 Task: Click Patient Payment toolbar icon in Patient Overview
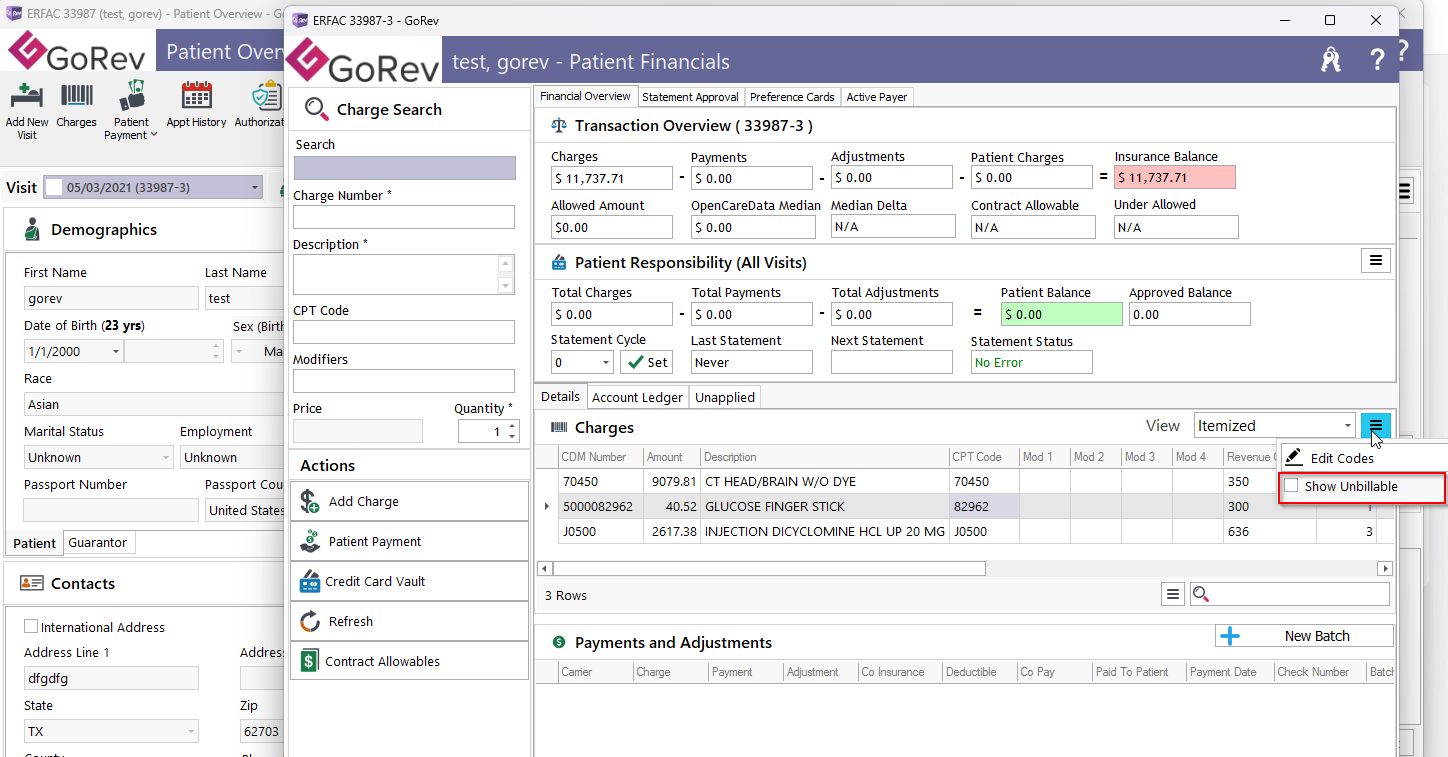131,96
